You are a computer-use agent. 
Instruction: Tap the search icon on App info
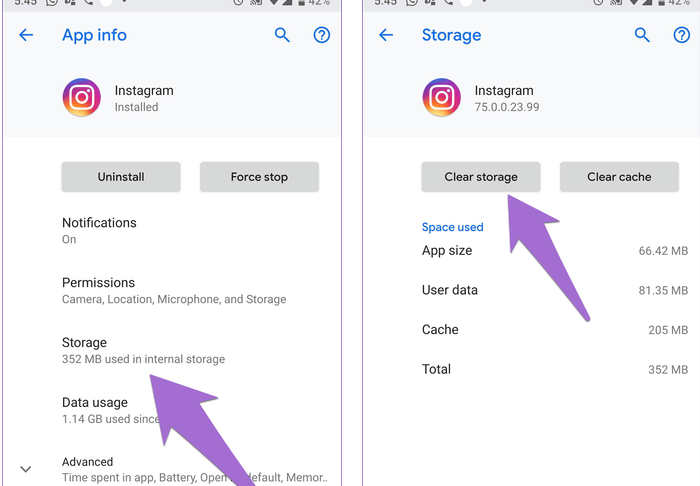pyautogui.click(x=282, y=35)
